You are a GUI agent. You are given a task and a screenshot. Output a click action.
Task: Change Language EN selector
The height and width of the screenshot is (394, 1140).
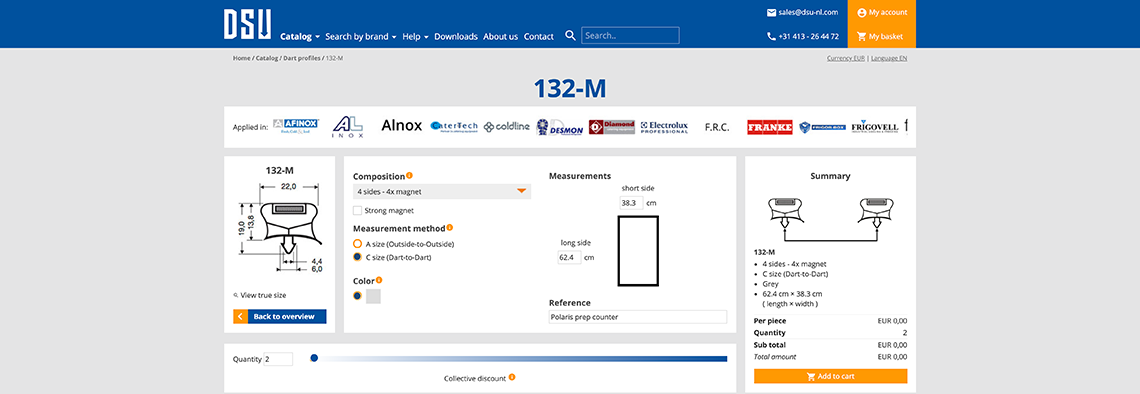click(x=889, y=58)
